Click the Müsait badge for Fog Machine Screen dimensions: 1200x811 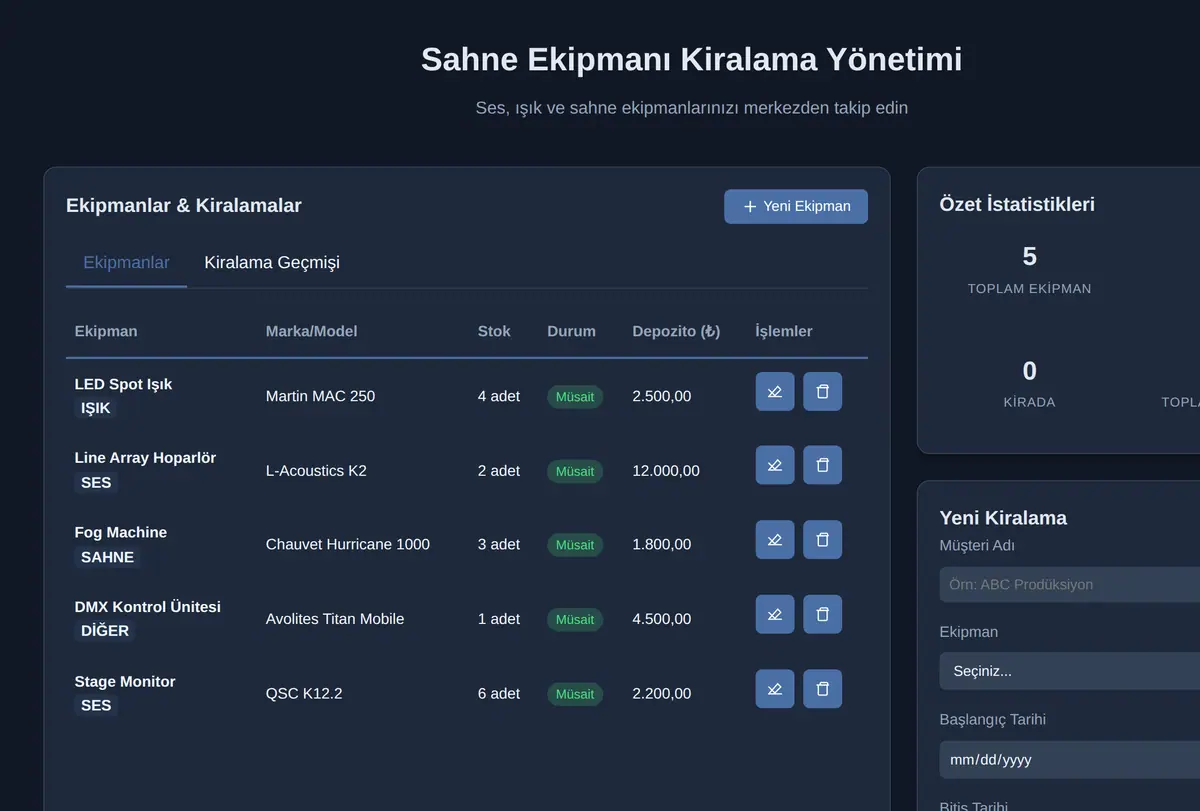click(x=575, y=545)
